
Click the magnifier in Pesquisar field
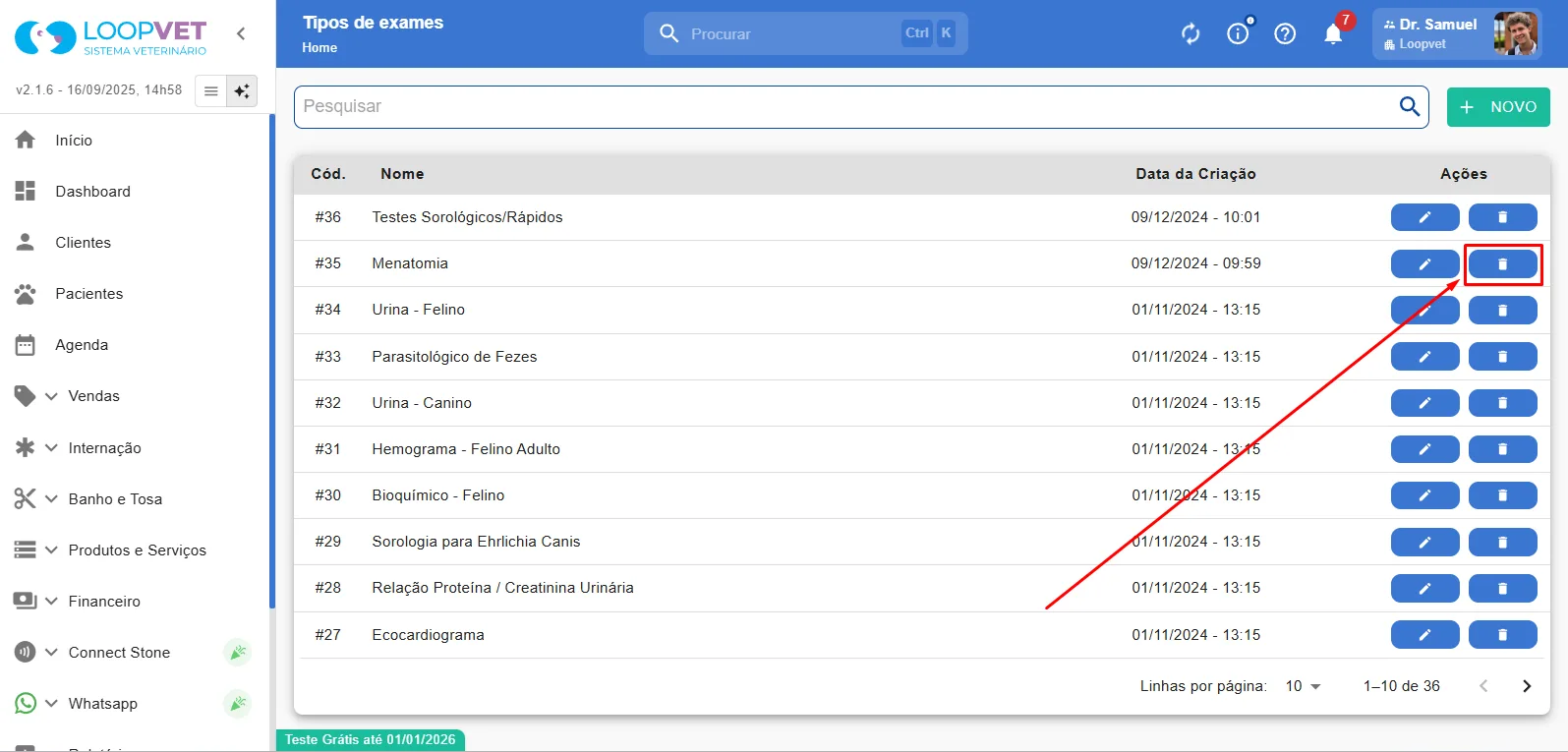tap(1410, 106)
